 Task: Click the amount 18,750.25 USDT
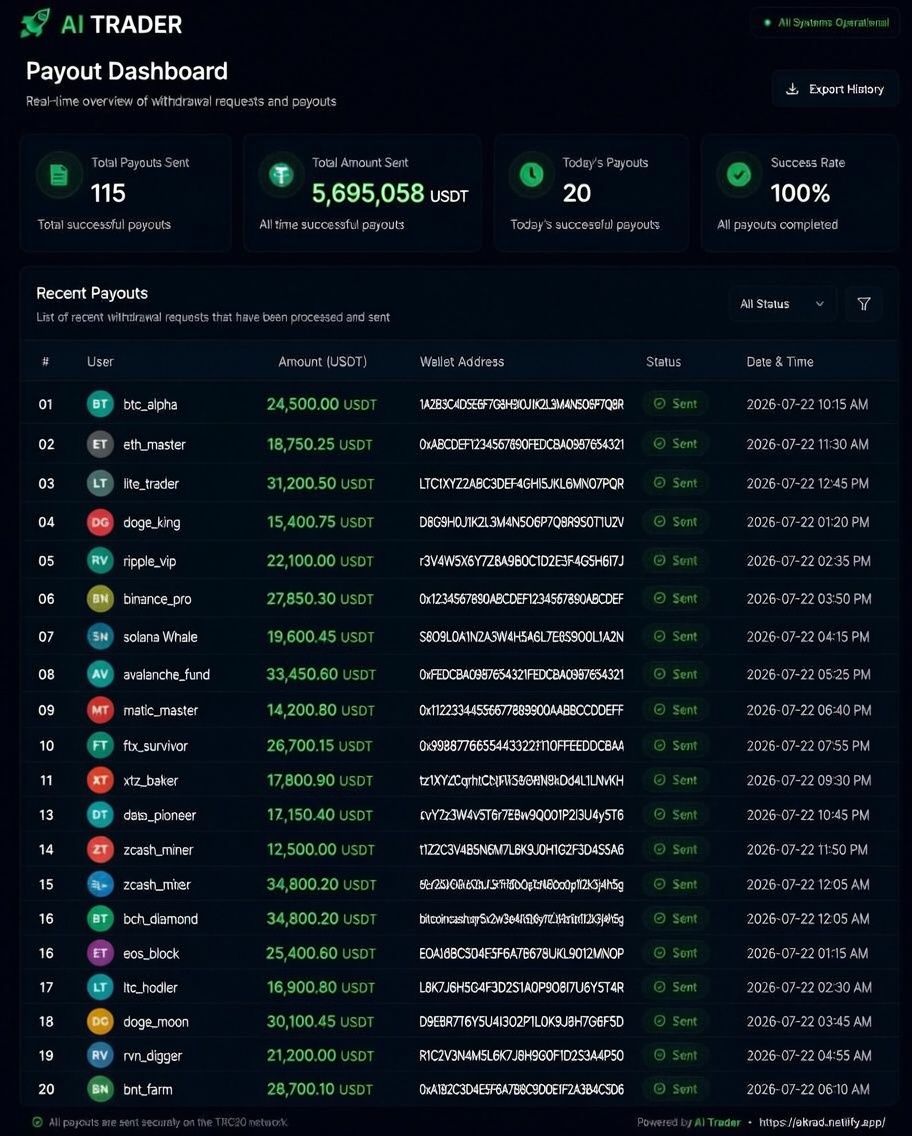coord(319,444)
